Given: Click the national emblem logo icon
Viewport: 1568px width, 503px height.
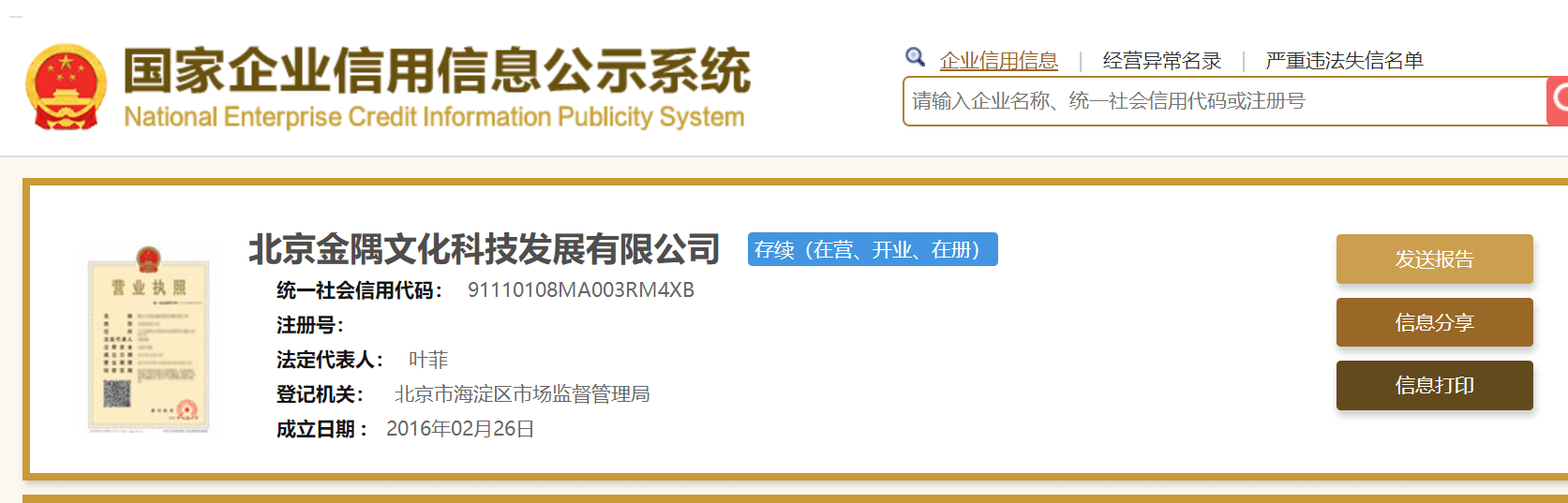Looking at the screenshot, I should coord(66,87).
